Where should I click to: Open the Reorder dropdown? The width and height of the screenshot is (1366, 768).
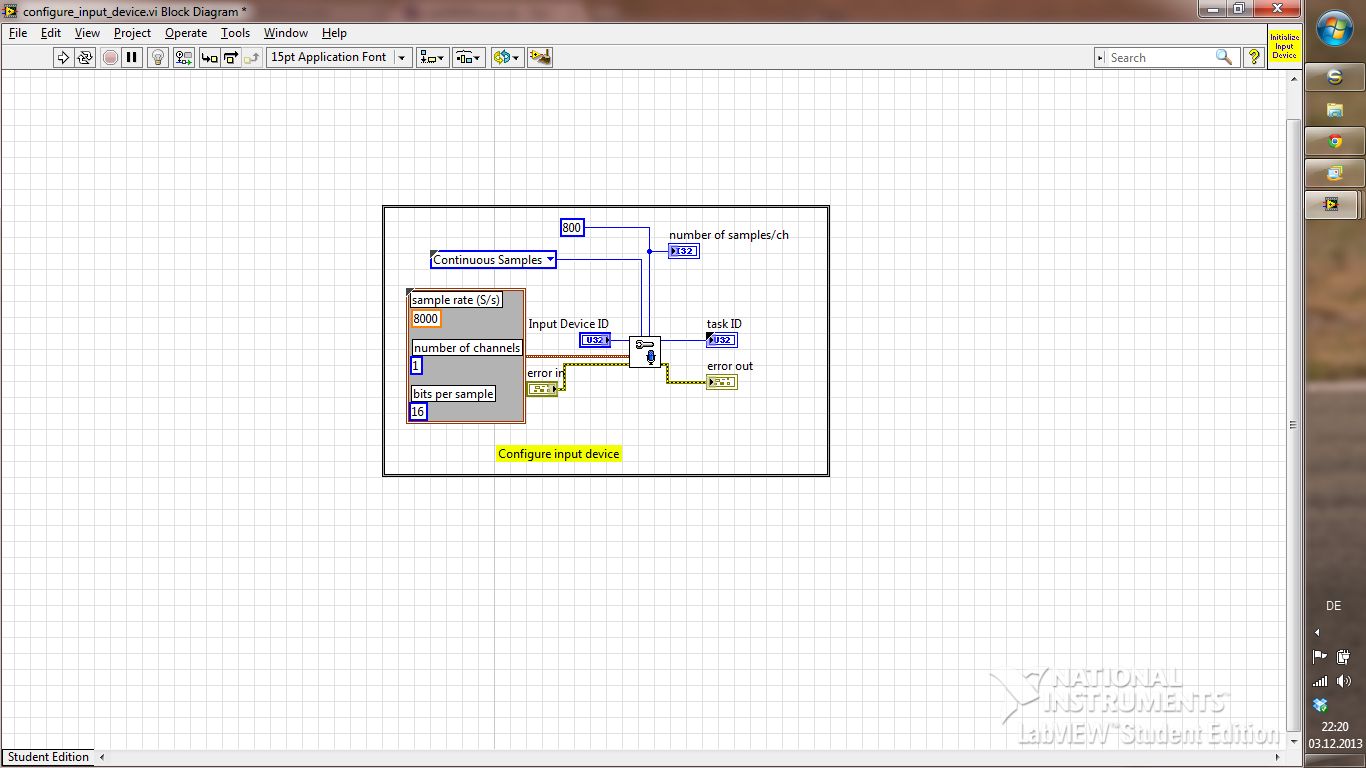point(506,58)
